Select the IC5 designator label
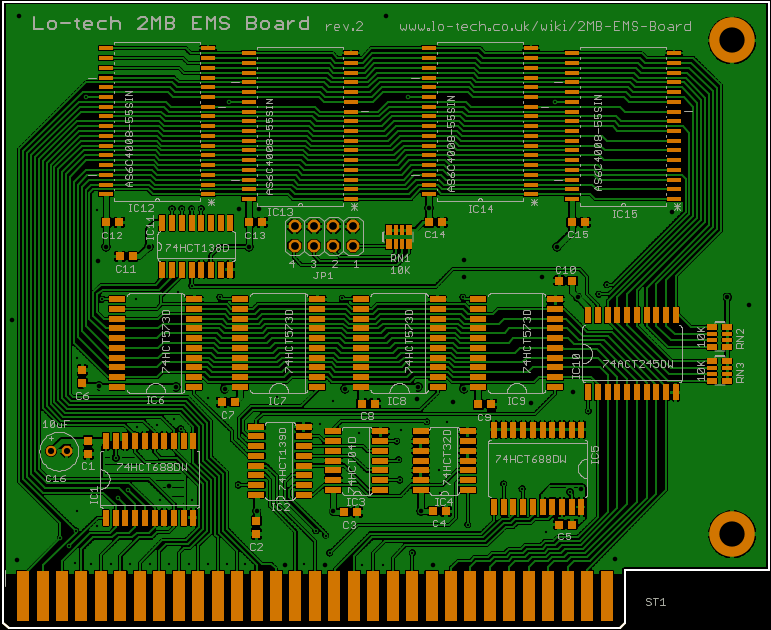The height and width of the screenshot is (630, 771). click(x=594, y=455)
